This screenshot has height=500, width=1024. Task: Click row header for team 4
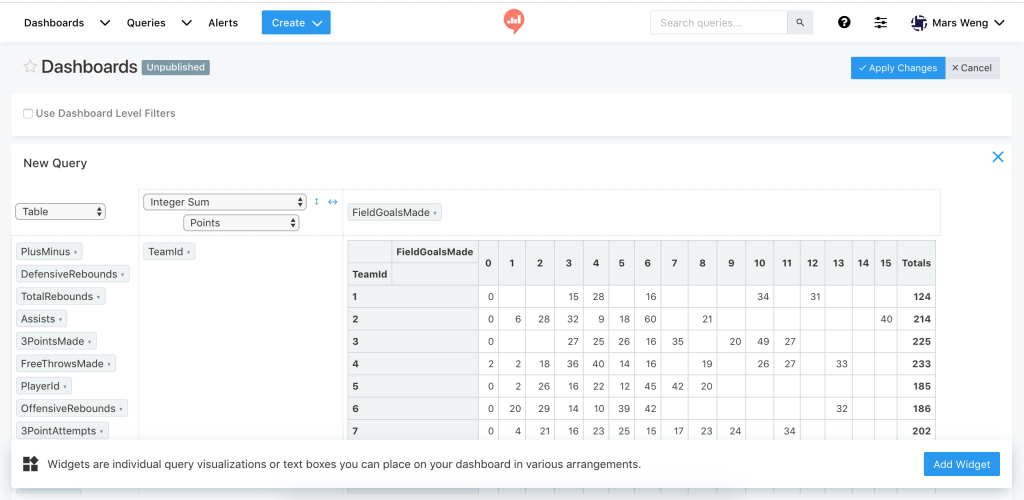(413, 364)
